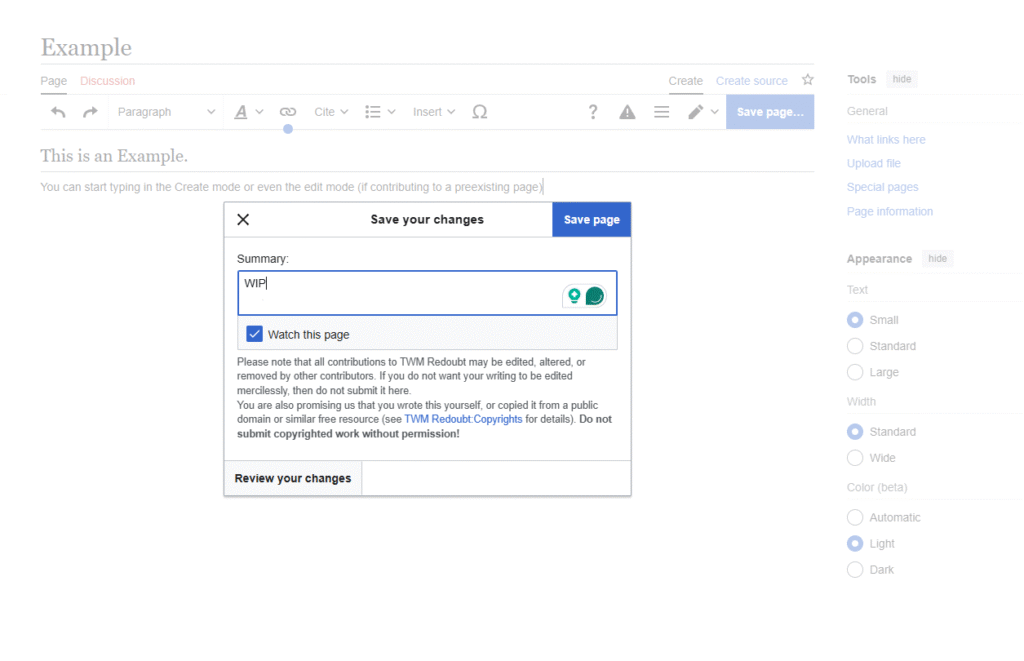Click the undo arrow icon
The height and width of the screenshot is (661, 1024).
(58, 112)
